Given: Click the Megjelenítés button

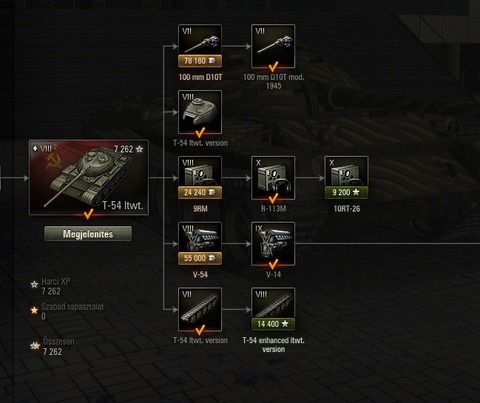Looking at the screenshot, I should (88, 234).
